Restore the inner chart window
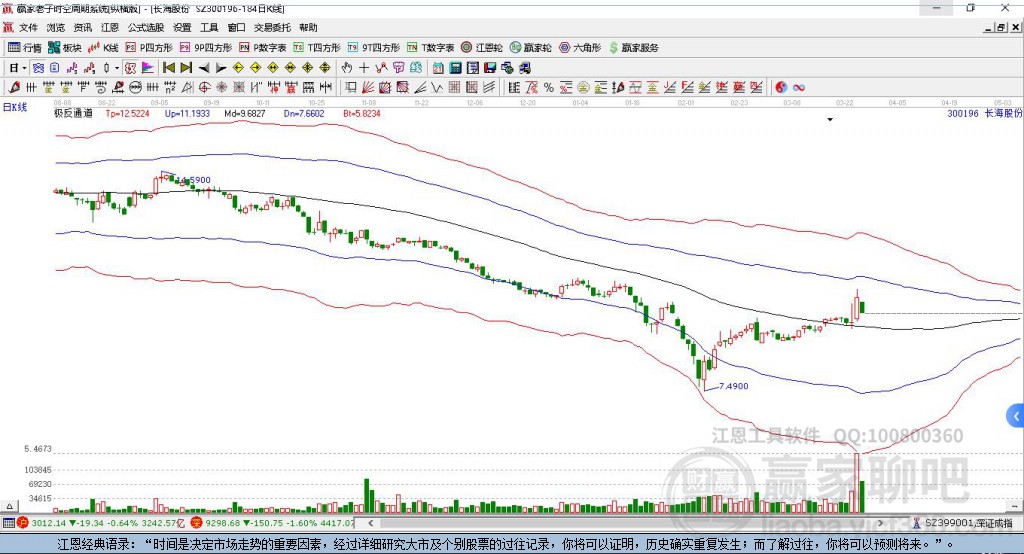The image size is (1024, 554). [x=1000, y=27]
